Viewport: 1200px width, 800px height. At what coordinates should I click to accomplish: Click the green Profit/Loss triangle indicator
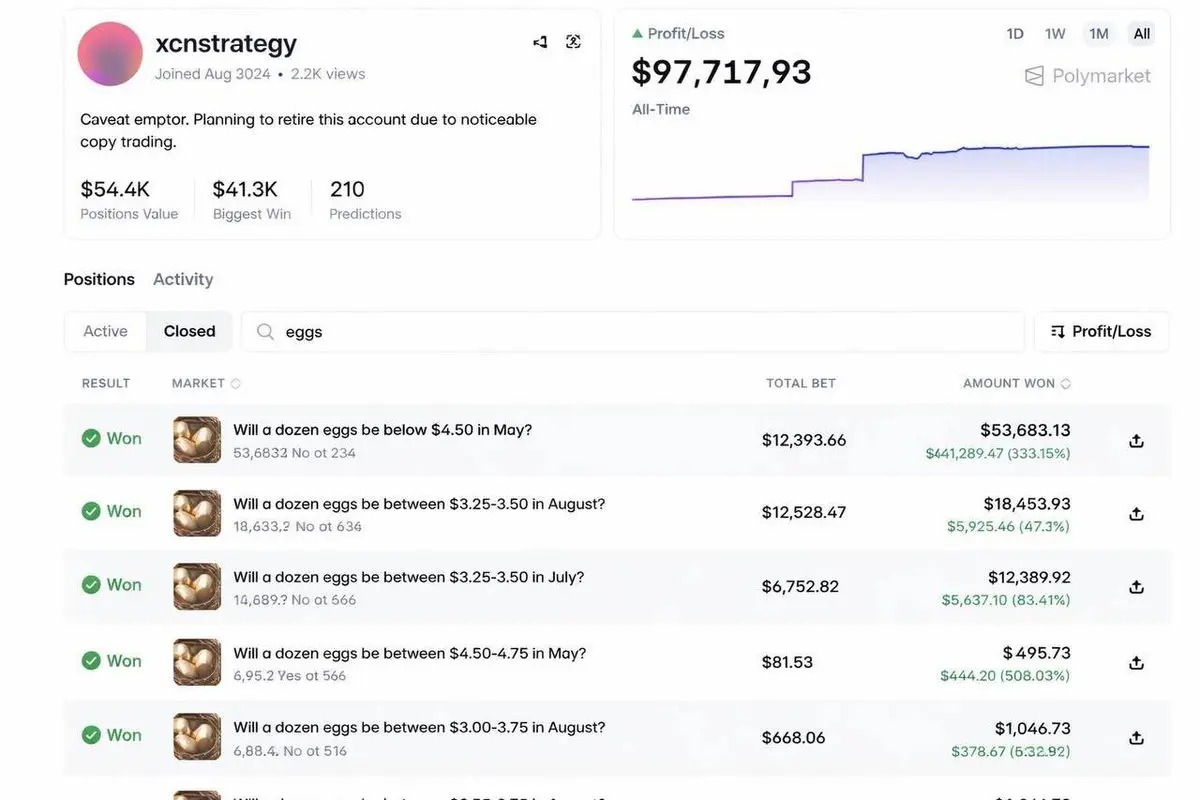point(637,34)
